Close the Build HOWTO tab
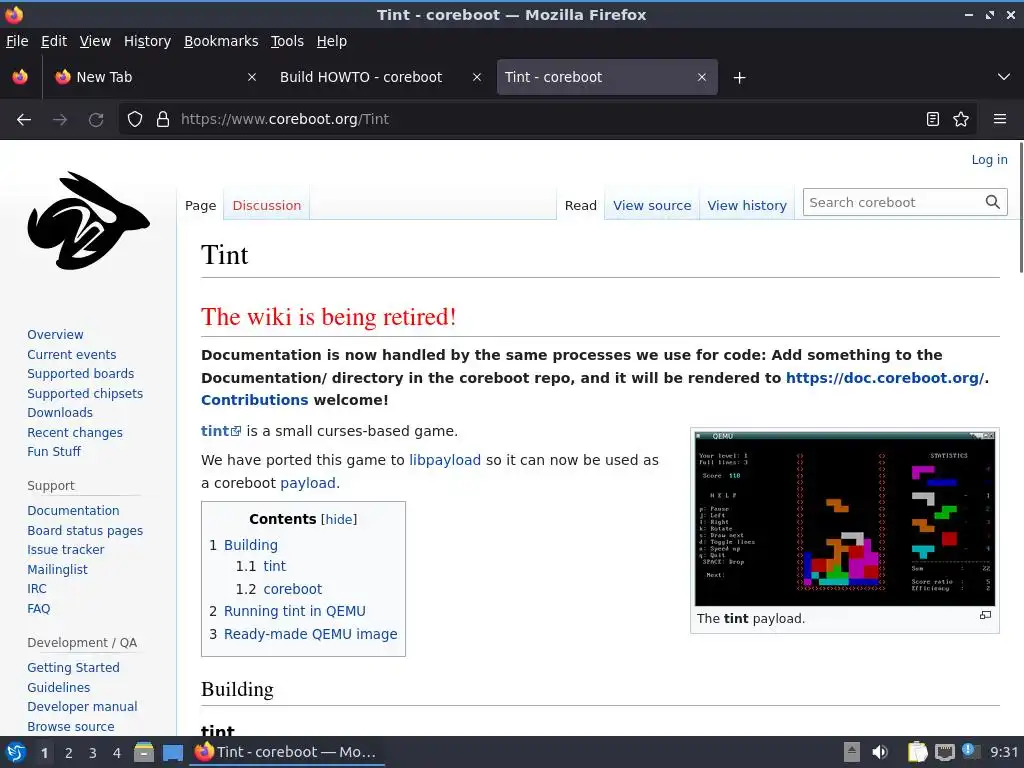The height and width of the screenshot is (768, 1024). pos(477,77)
